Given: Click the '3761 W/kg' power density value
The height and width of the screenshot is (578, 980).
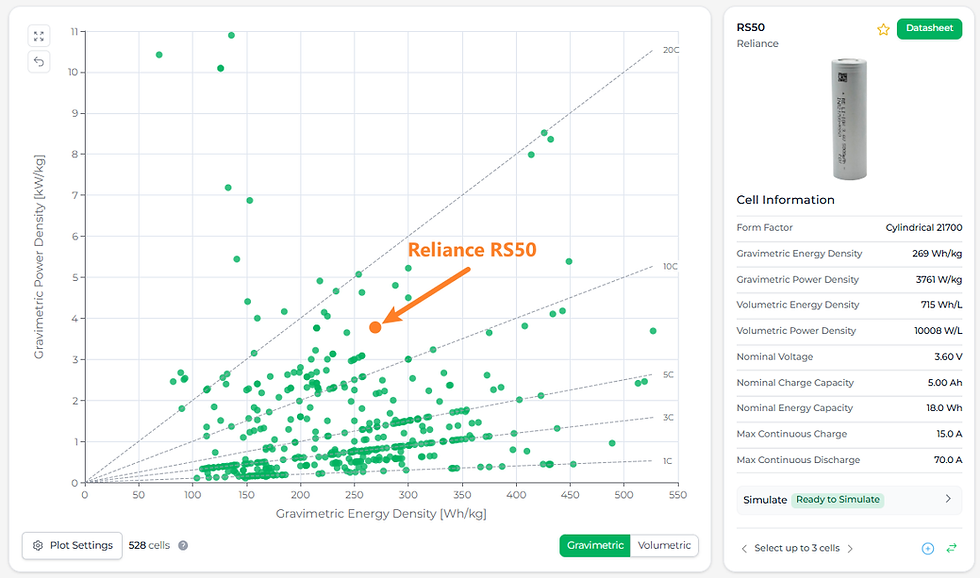Looking at the screenshot, I should click(x=939, y=279).
